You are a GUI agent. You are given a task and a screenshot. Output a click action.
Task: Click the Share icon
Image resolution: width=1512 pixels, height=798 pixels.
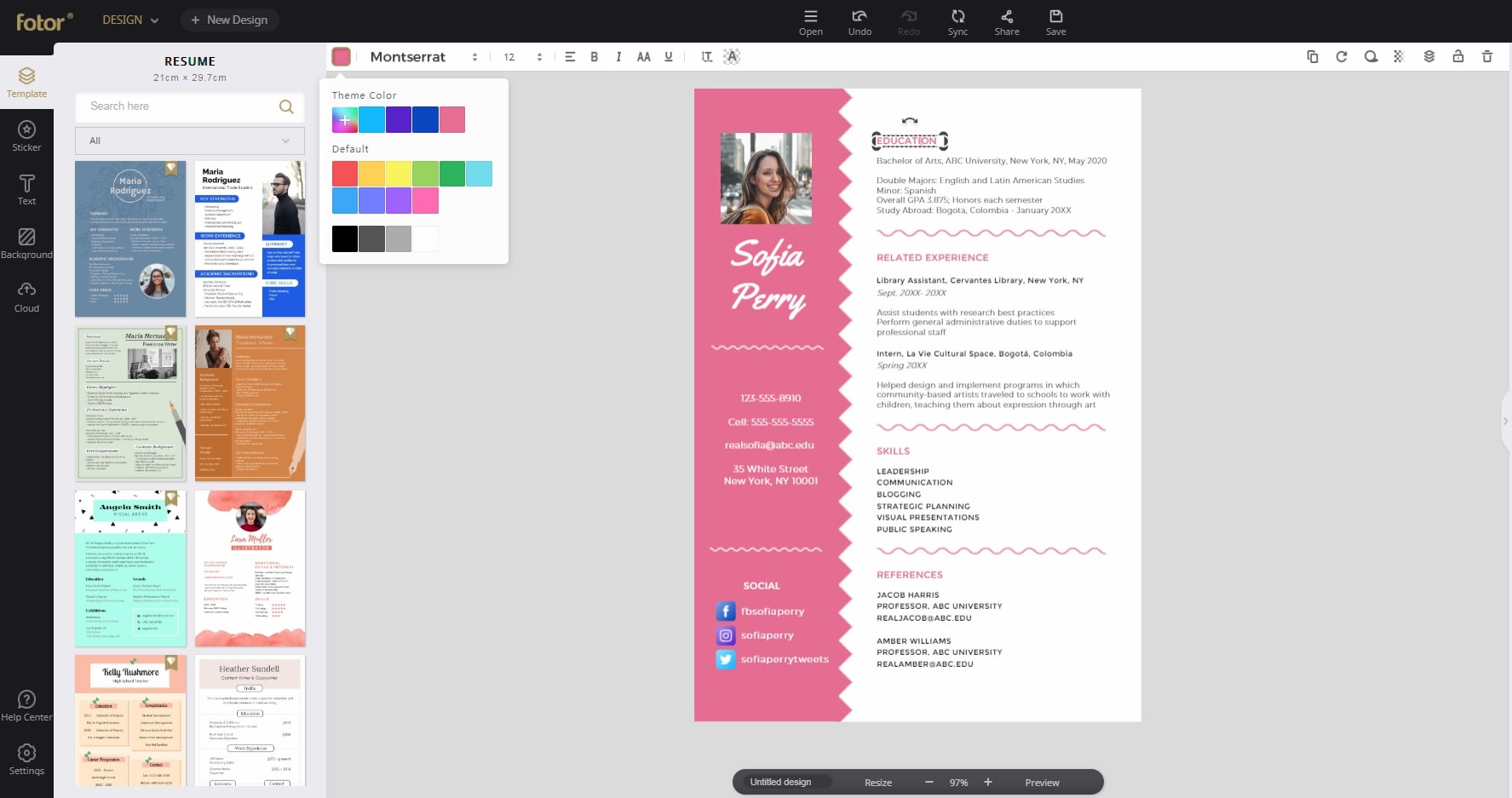pos(1007,22)
